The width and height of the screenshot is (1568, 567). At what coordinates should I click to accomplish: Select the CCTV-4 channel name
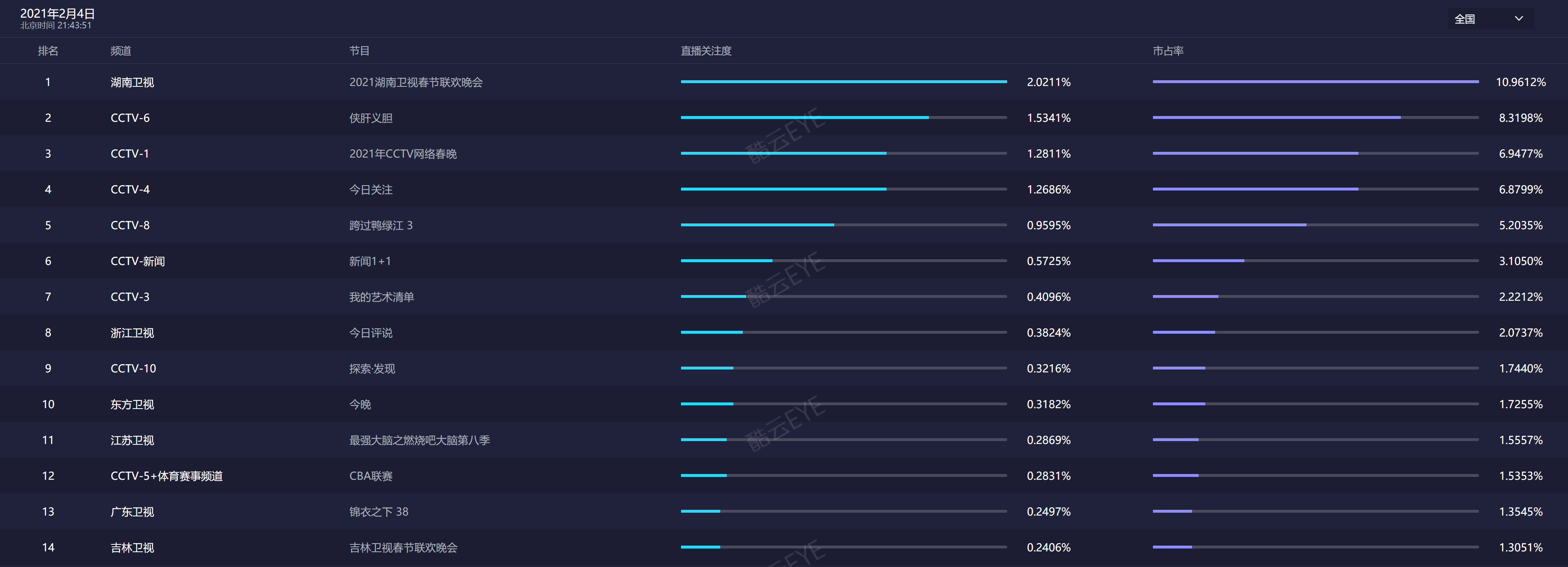click(x=130, y=190)
